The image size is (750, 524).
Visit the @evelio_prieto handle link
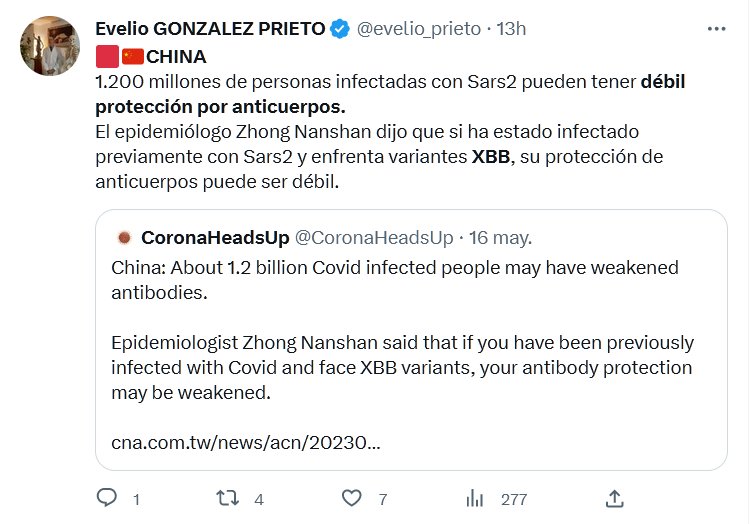419,29
